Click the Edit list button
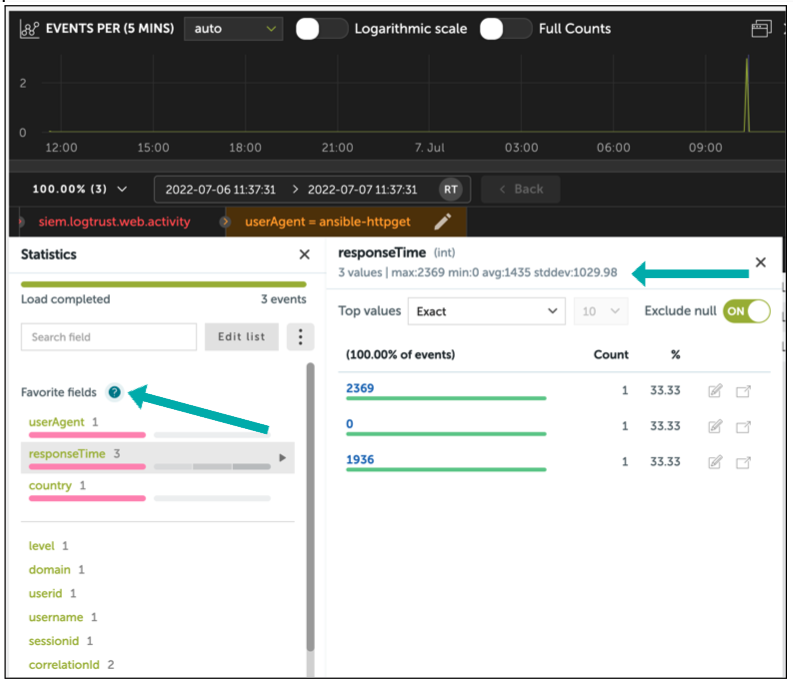793x685 pixels. 241,337
